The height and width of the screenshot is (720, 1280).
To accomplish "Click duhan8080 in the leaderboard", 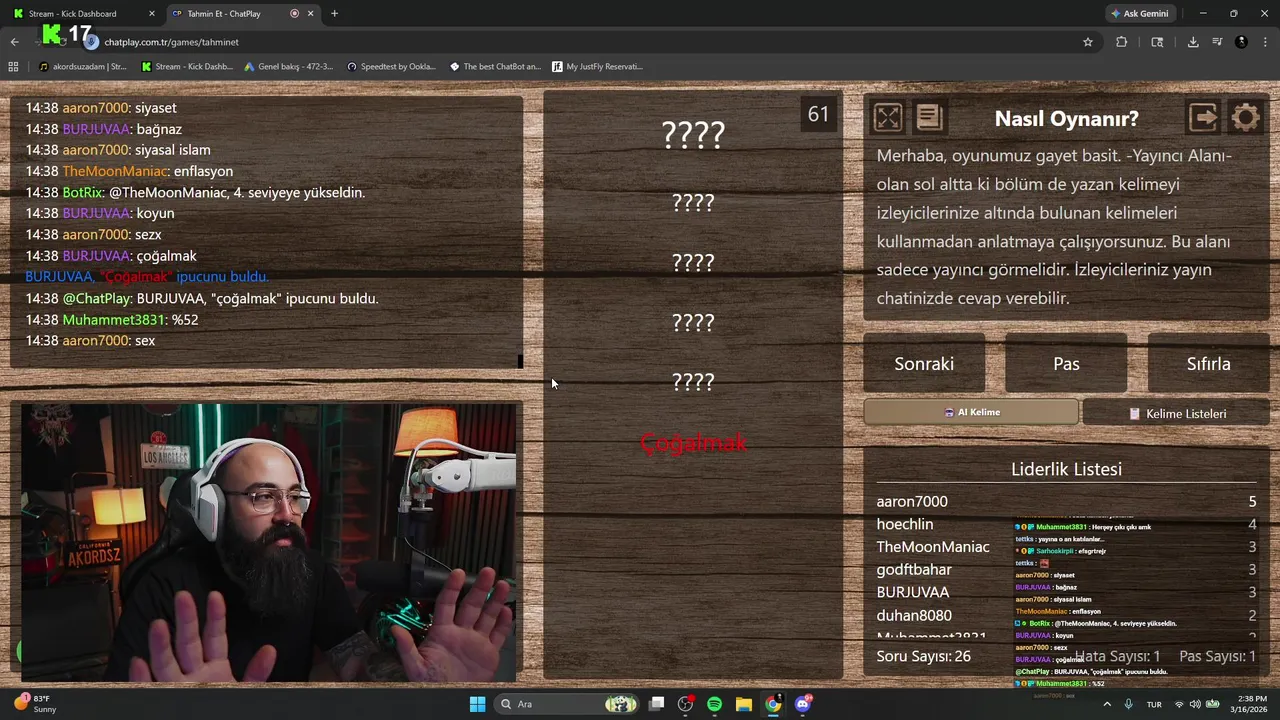I will click(x=914, y=616).
